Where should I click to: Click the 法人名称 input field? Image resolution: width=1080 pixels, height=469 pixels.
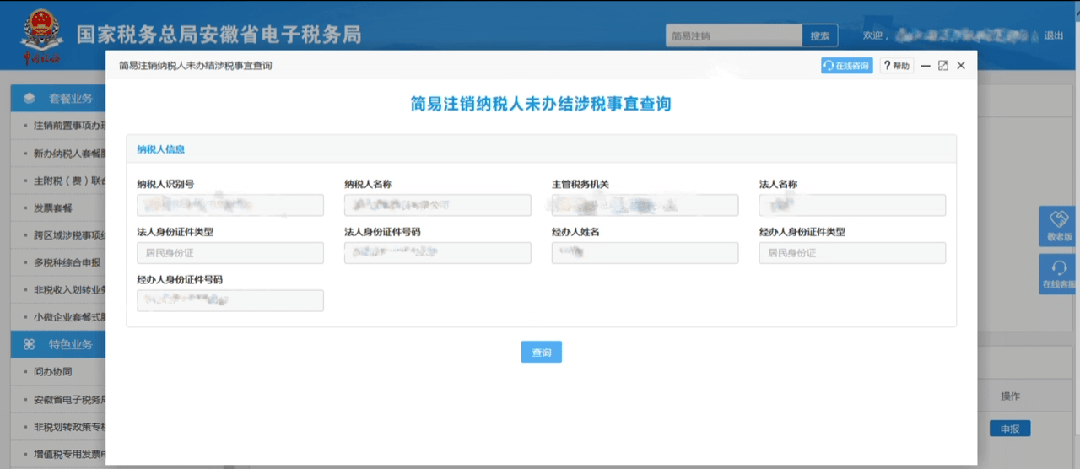[x=852, y=205]
